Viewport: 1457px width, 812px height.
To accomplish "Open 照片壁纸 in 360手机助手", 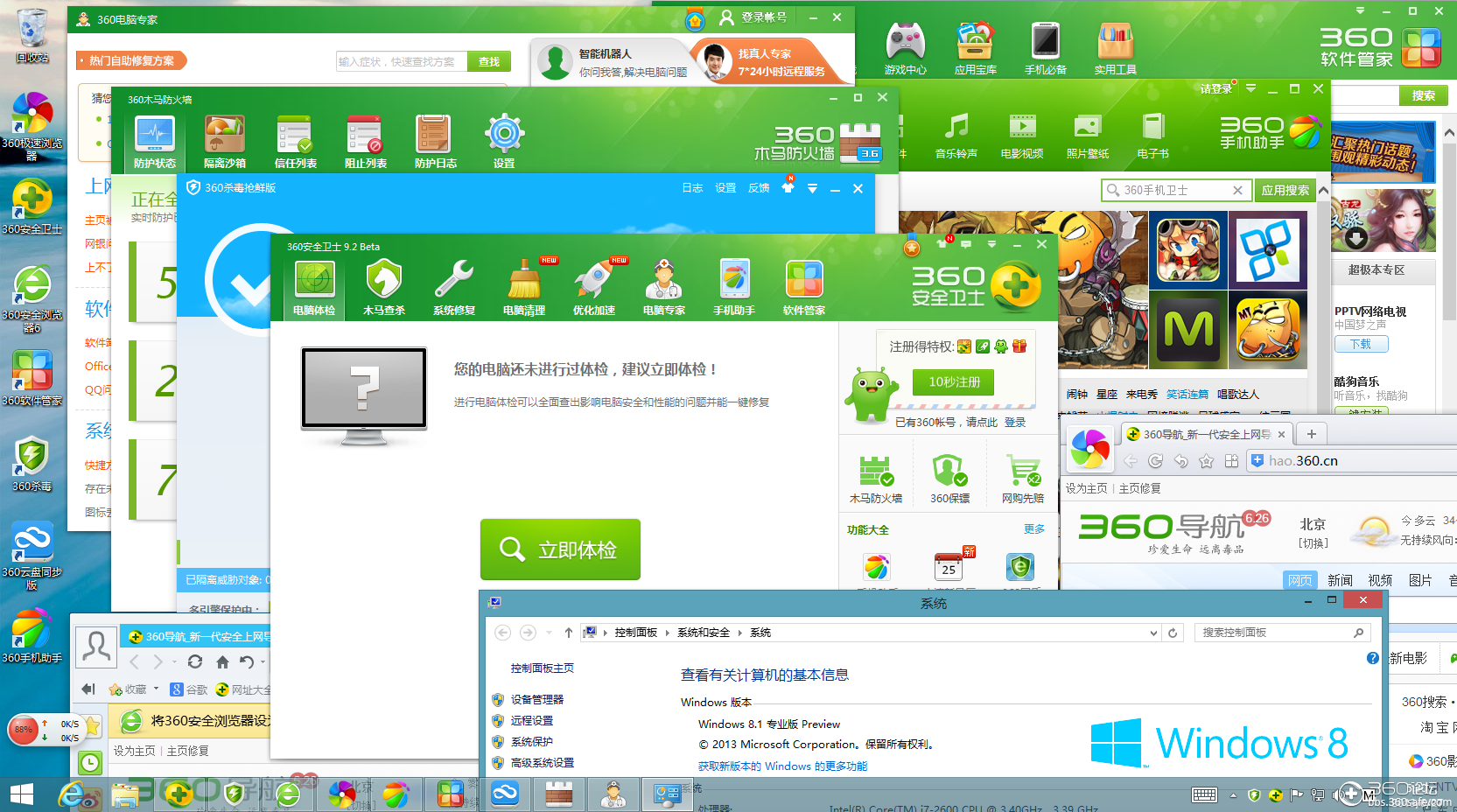I will (1088, 136).
